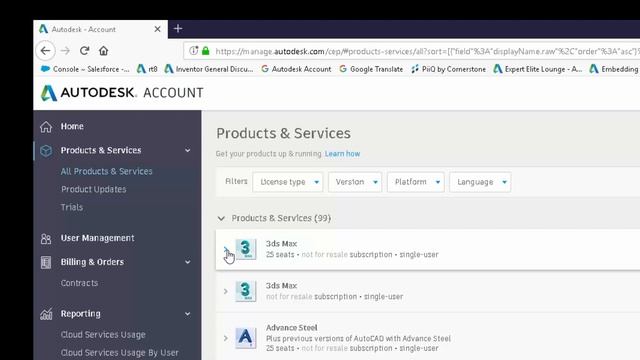The height and width of the screenshot is (360, 640).
Task: Click the site information icon in address bar
Action: pyautogui.click(x=193, y=51)
